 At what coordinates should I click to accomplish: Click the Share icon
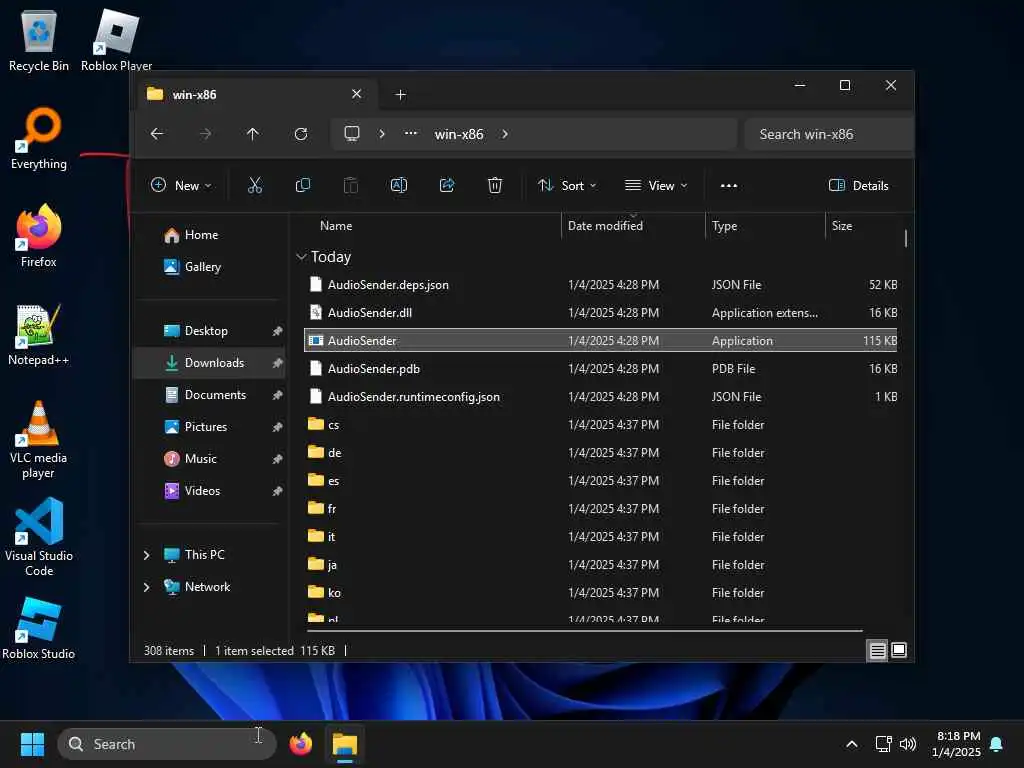point(447,185)
